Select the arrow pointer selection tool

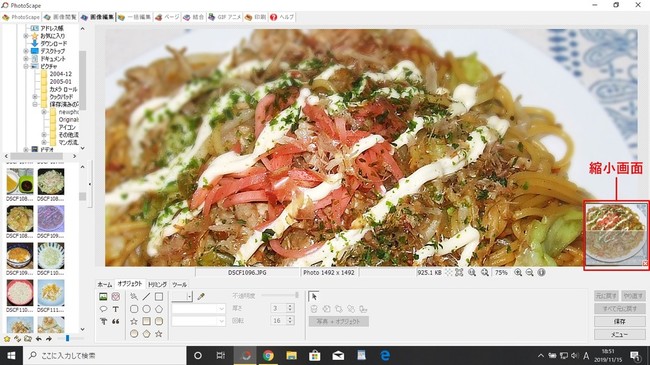[x=314, y=297]
